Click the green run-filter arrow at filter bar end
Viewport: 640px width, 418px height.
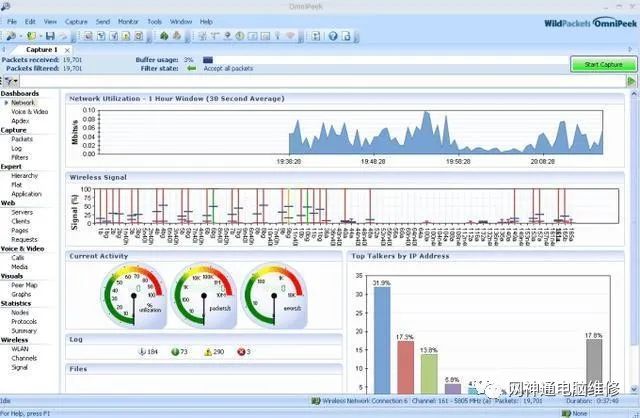point(631,81)
